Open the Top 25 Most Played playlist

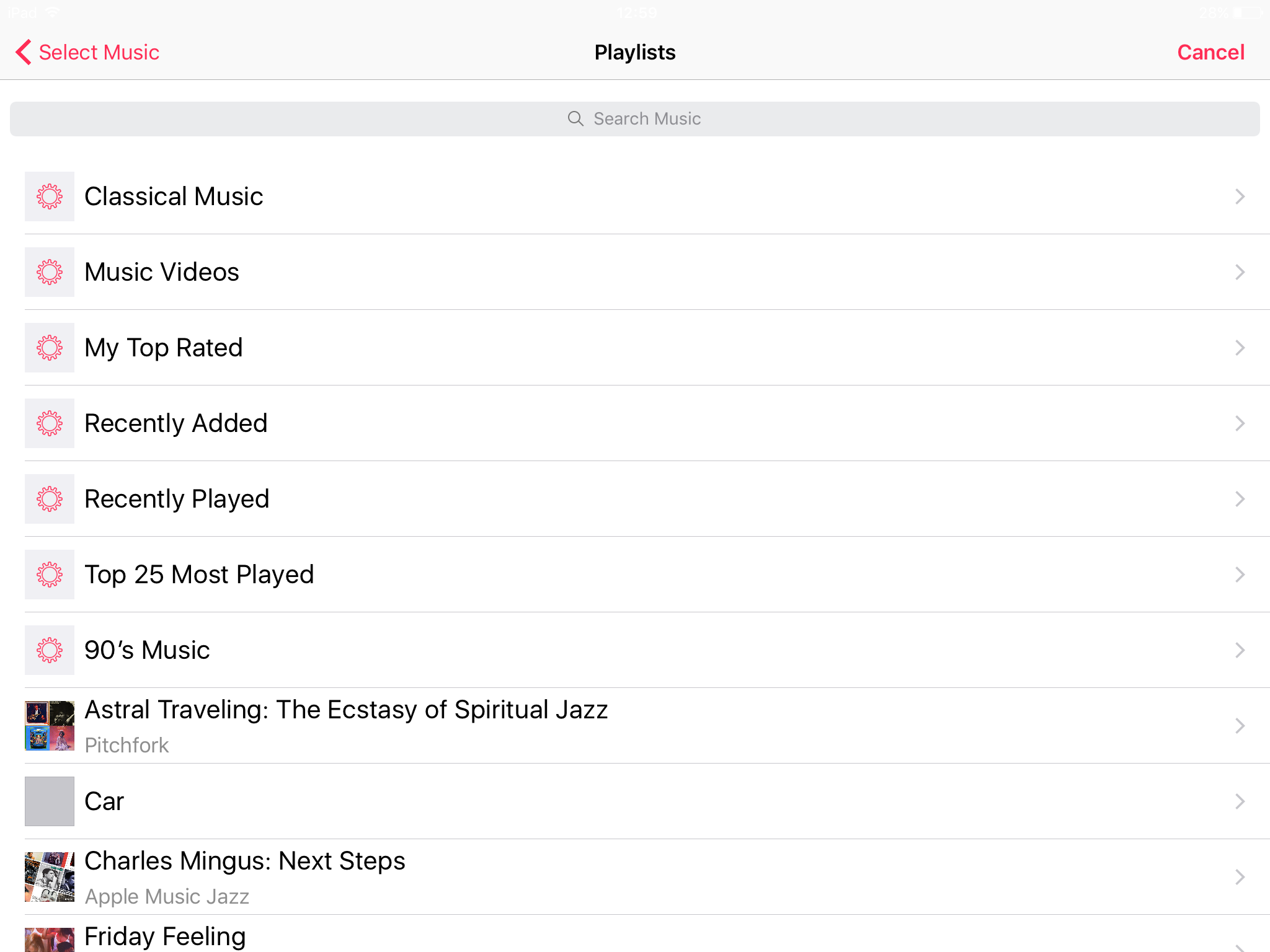point(199,575)
